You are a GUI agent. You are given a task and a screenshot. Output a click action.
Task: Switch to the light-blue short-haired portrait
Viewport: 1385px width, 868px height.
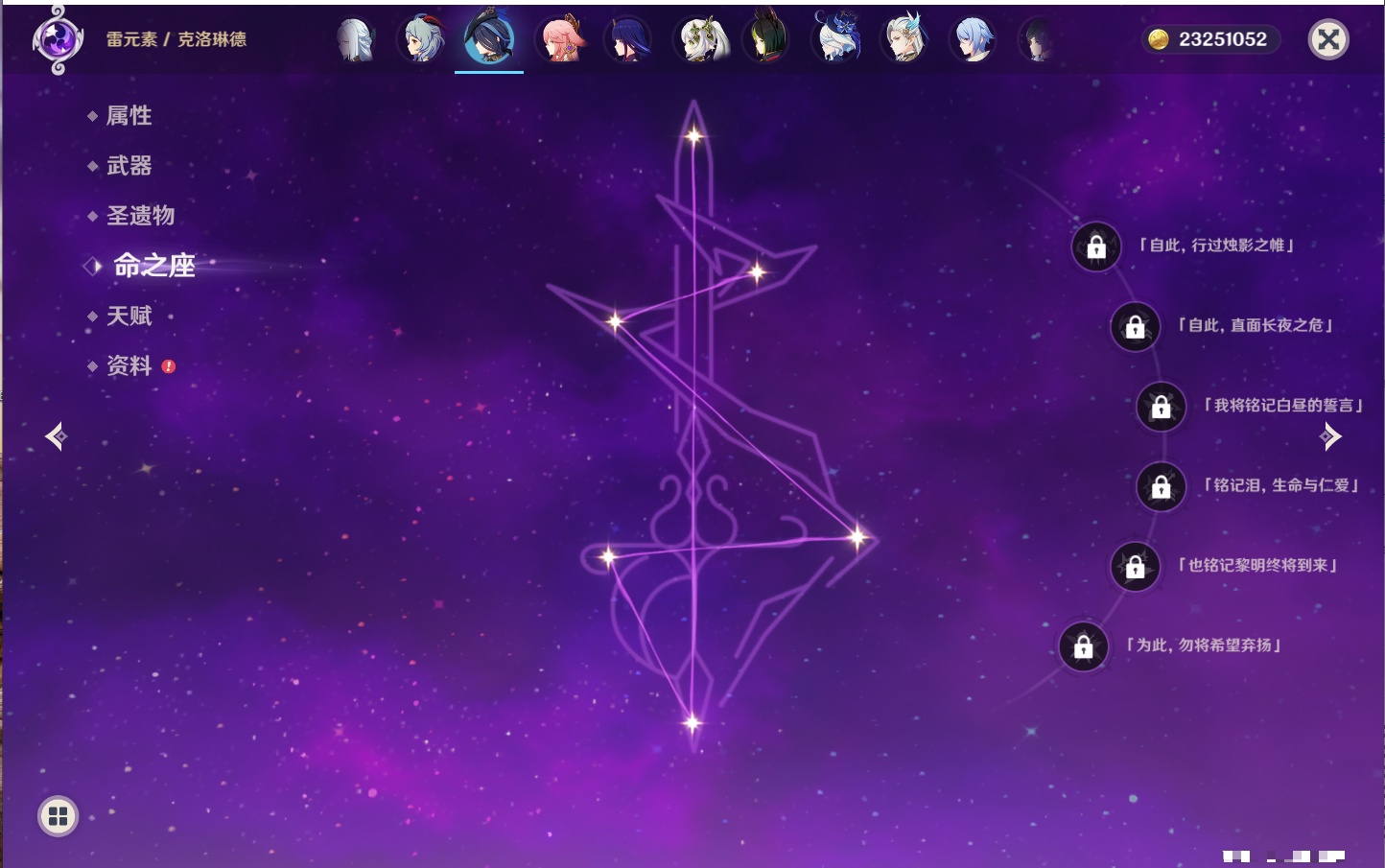tap(972, 39)
